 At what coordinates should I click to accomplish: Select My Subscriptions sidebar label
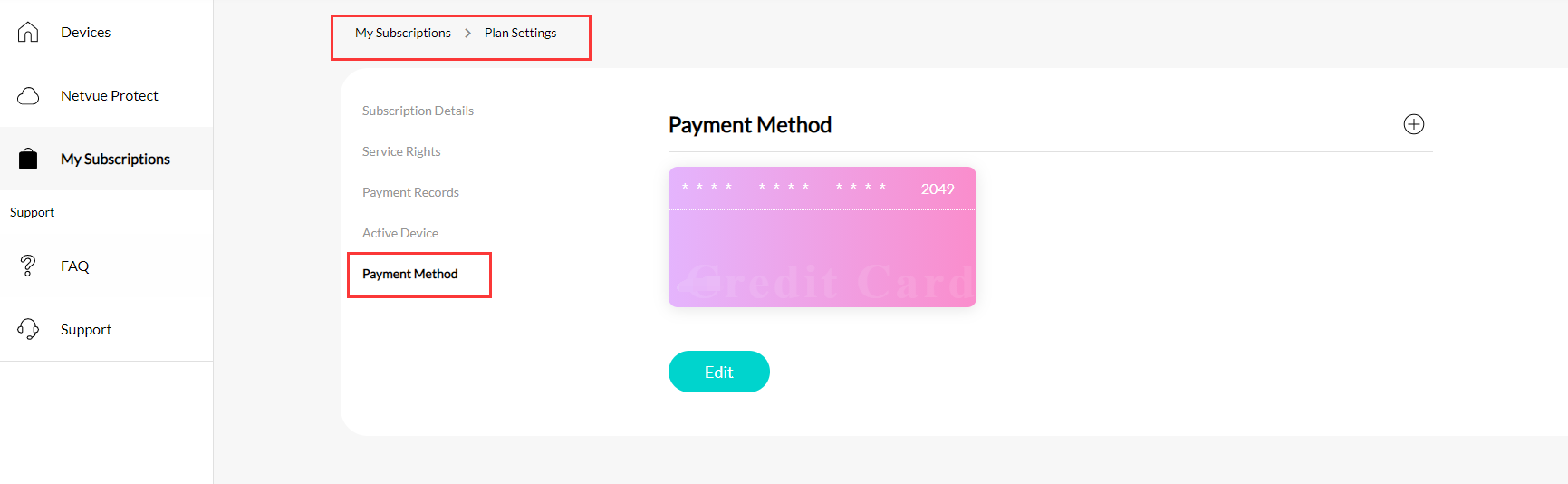pos(115,159)
